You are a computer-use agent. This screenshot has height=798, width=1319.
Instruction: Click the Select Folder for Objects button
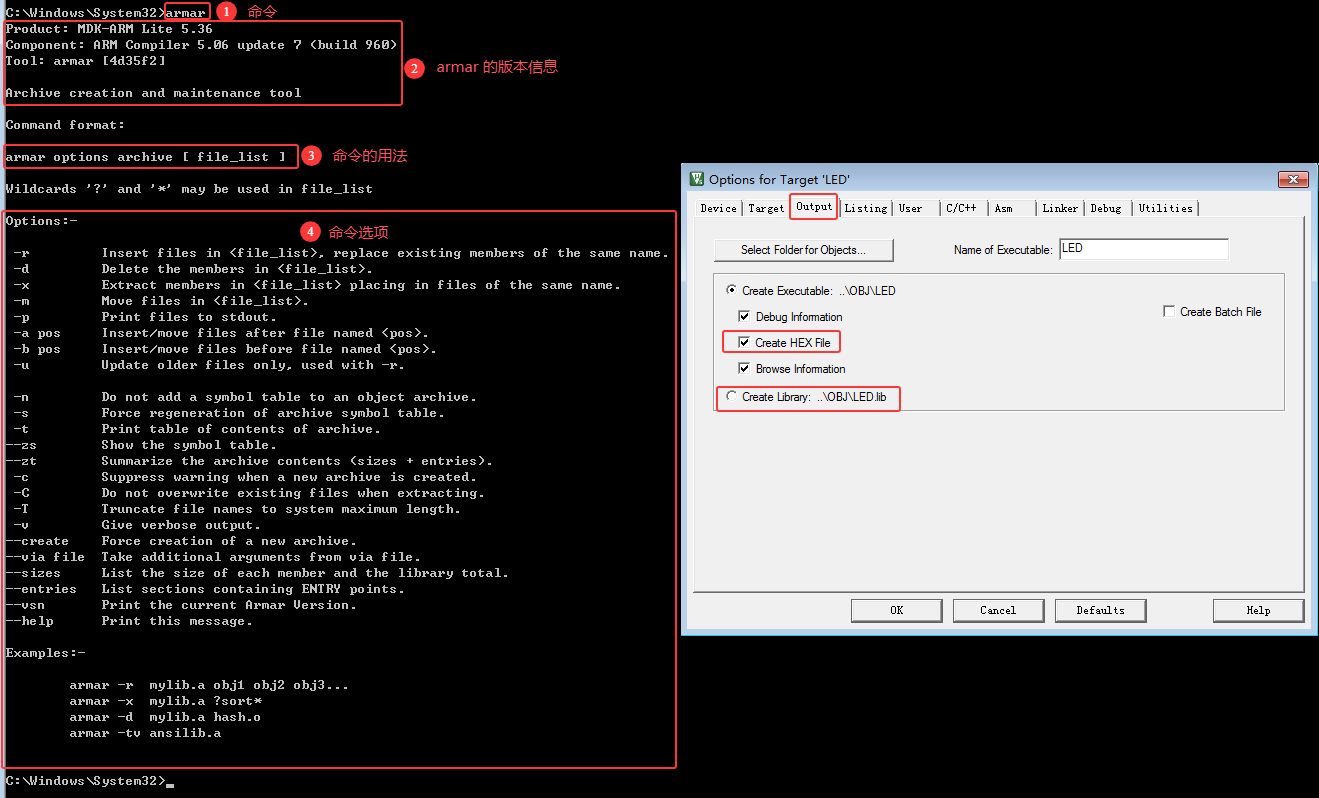click(x=803, y=250)
